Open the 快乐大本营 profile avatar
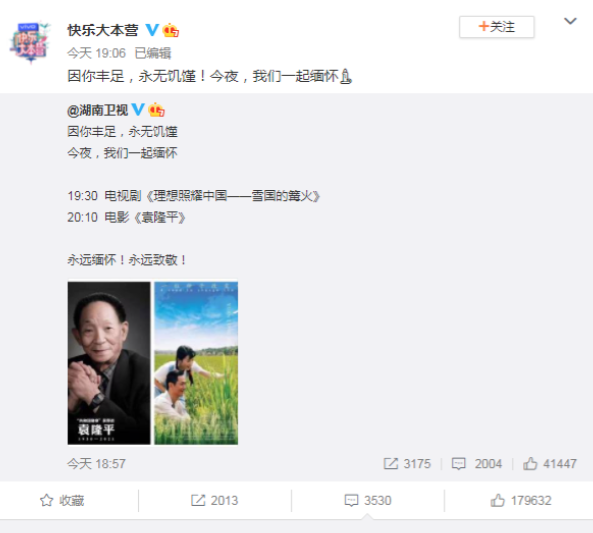The height and width of the screenshot is (533, 593). (x=30, y=42)
